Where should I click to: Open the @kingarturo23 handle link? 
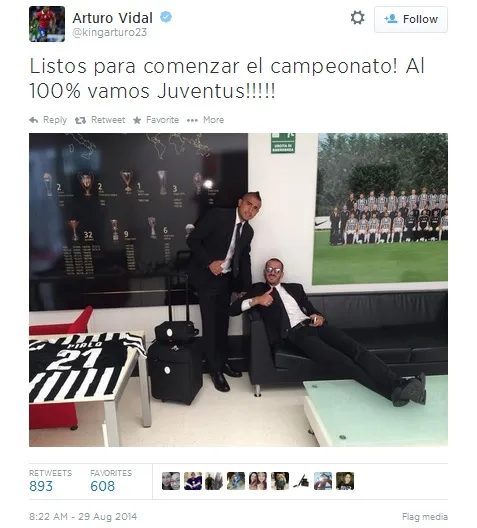point(109,32)
